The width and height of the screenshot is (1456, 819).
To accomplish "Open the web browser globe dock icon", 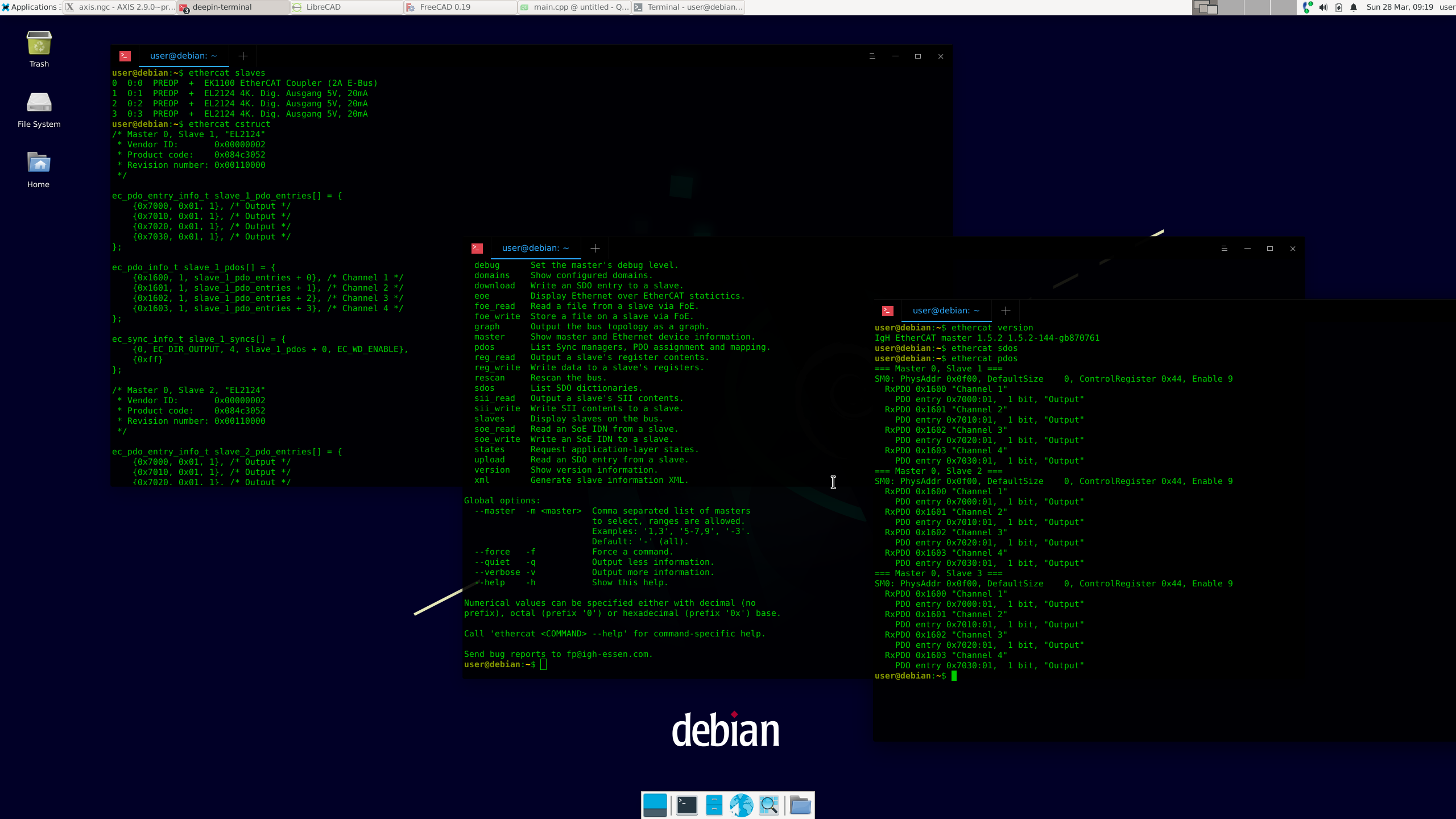I will point(741,805).
